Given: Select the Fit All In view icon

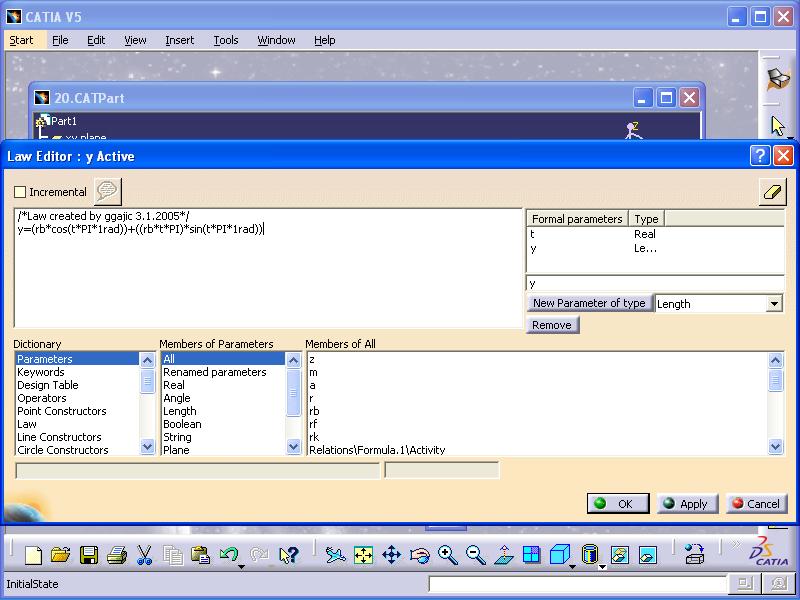Looking at the screenshot, I should (x=363, y=555).
